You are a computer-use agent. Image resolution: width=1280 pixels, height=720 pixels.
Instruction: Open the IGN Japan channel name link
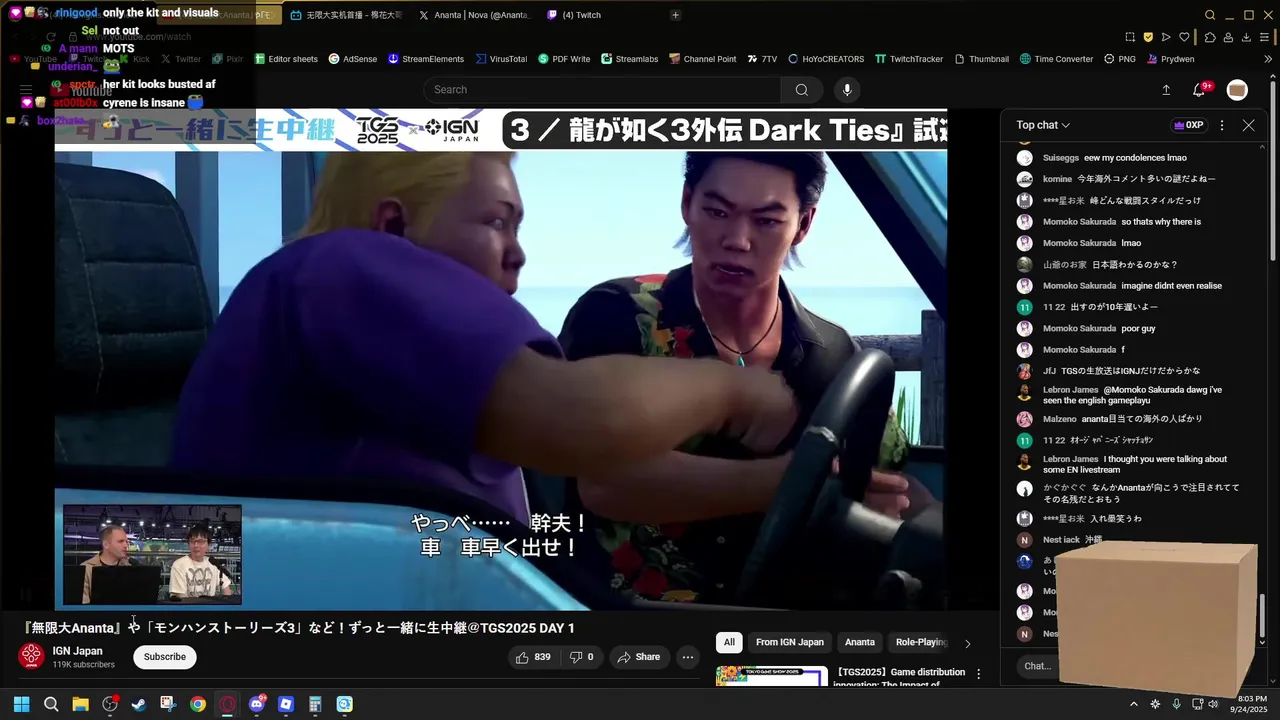point(77,651)
